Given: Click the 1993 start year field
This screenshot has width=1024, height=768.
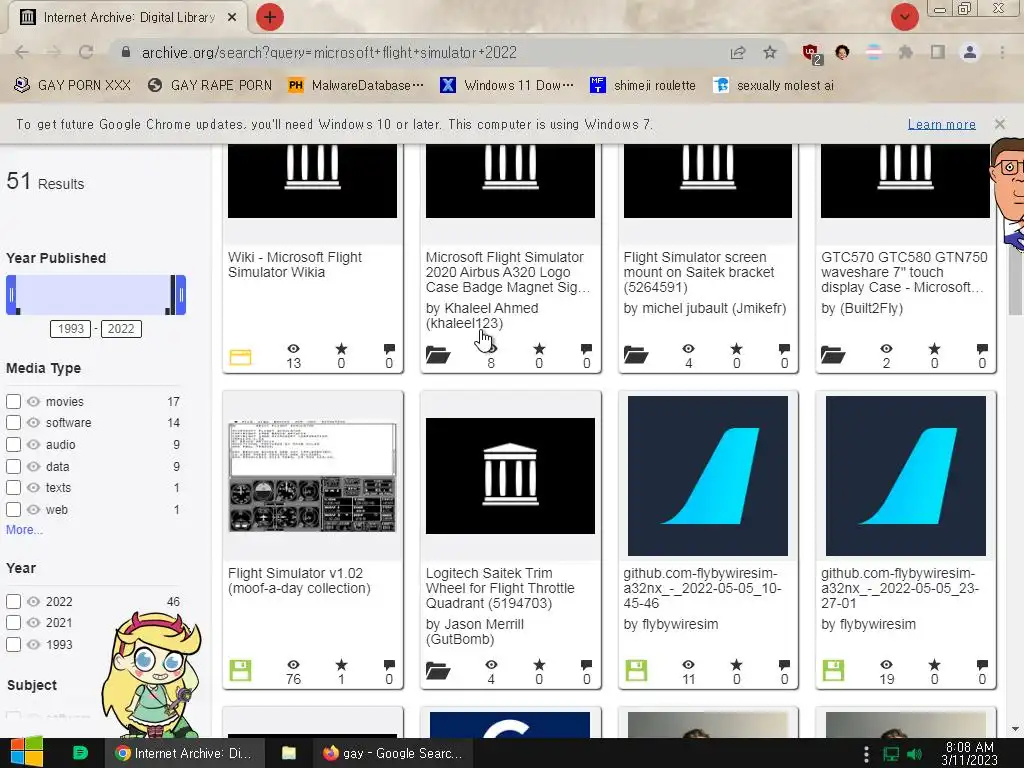Looking at the screenshot, I should tap(71, 328).
